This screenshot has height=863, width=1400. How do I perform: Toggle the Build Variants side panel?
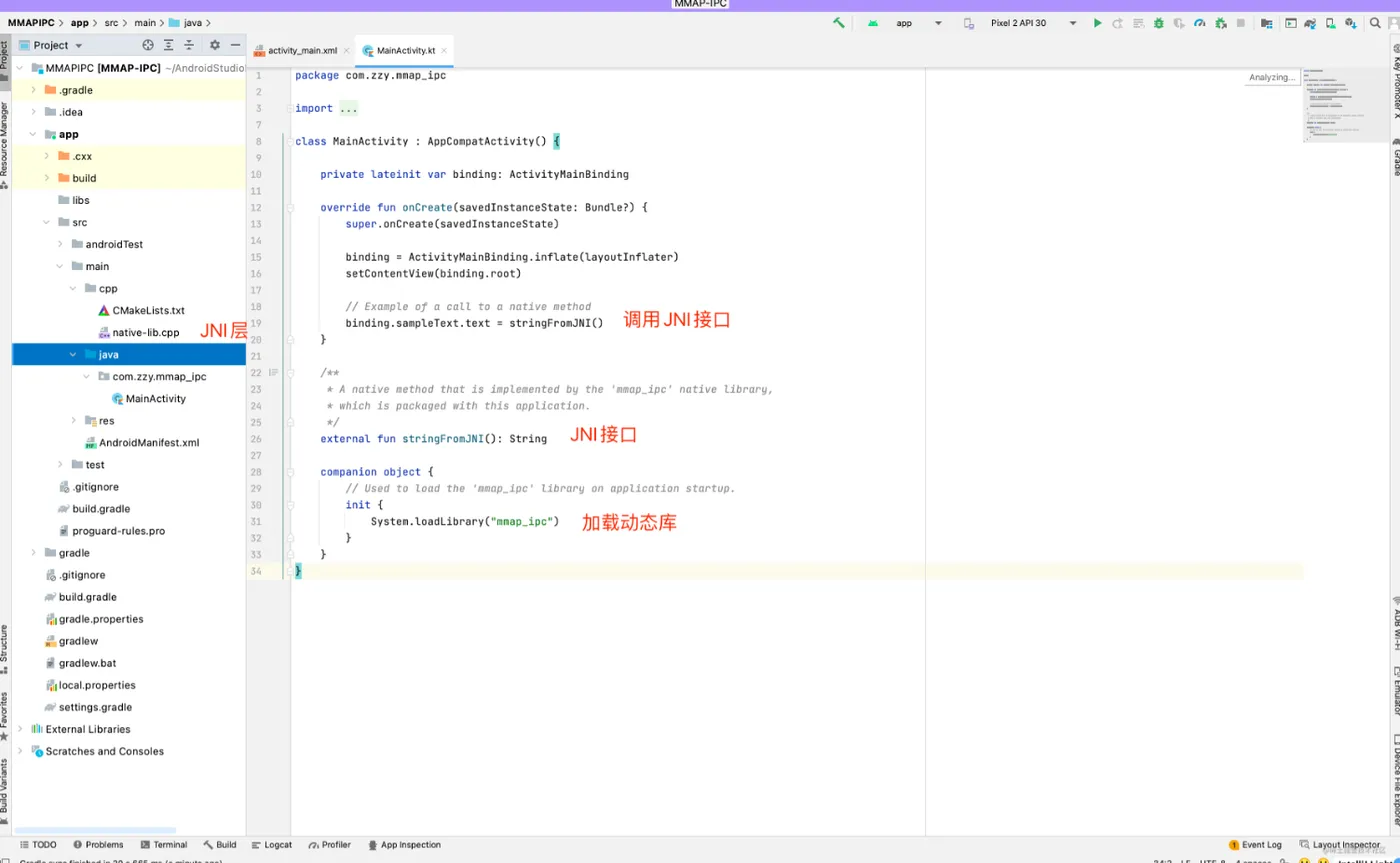tap(5, 792)
